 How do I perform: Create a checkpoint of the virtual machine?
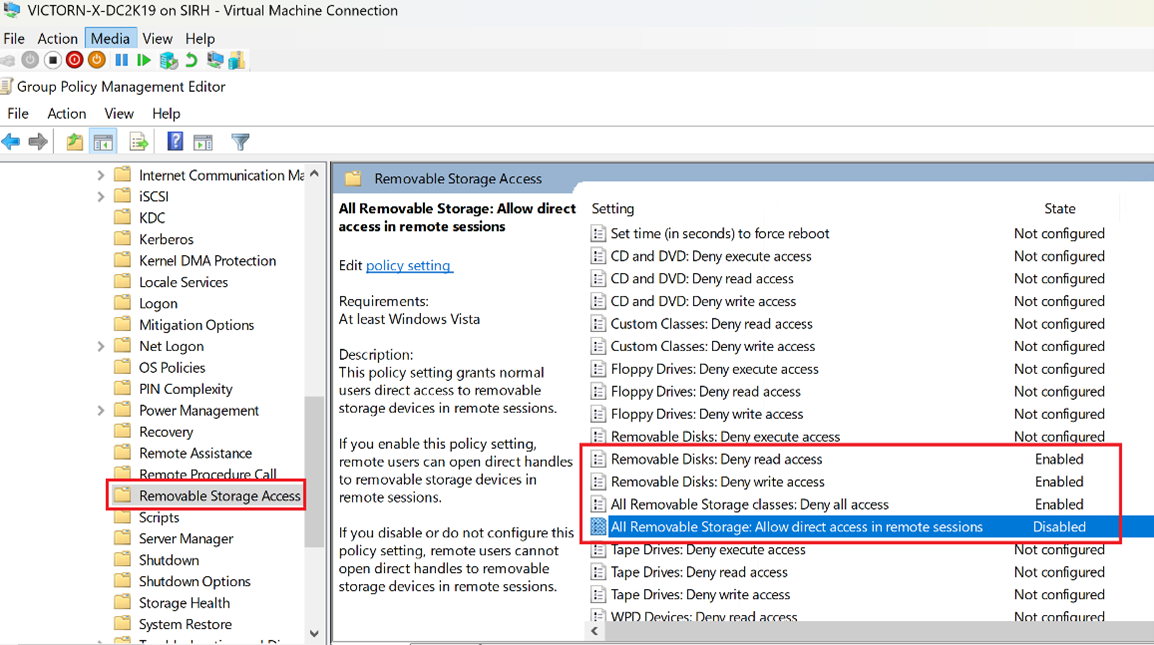click(166, 60)
